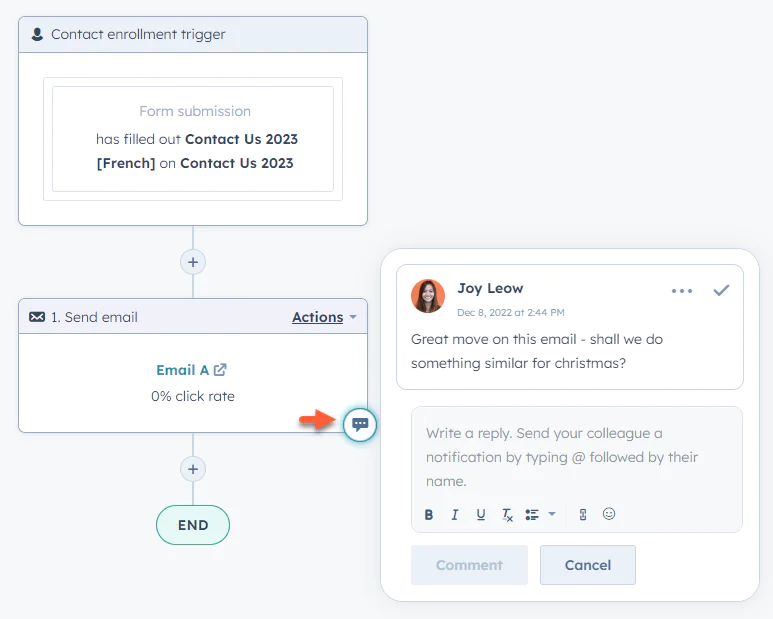
Task: Mark Joy Leow's comment as resolved
Action: [721, 290]
